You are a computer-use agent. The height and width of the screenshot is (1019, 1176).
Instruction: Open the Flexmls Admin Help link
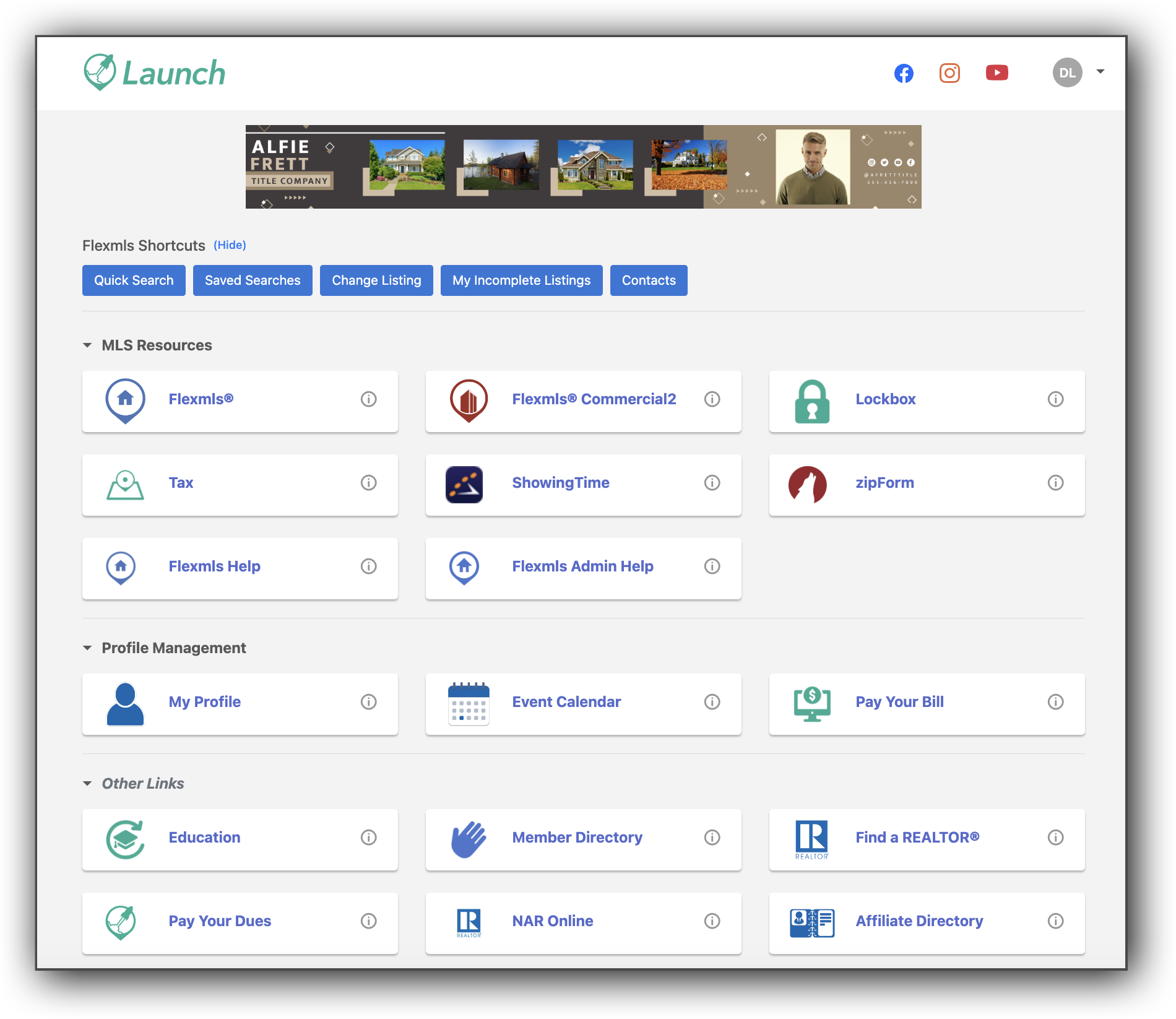click(582, 566)
